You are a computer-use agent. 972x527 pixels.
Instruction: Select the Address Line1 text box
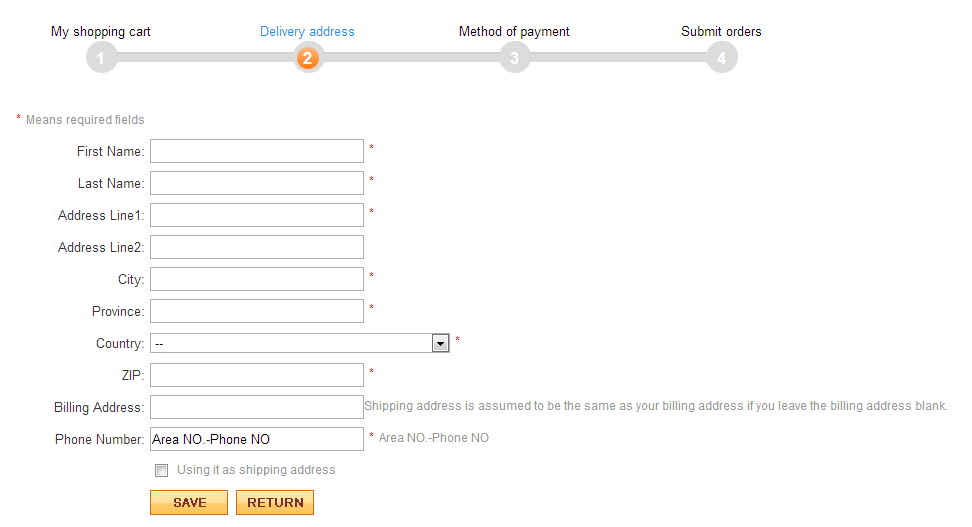click(x=257, y=215)
